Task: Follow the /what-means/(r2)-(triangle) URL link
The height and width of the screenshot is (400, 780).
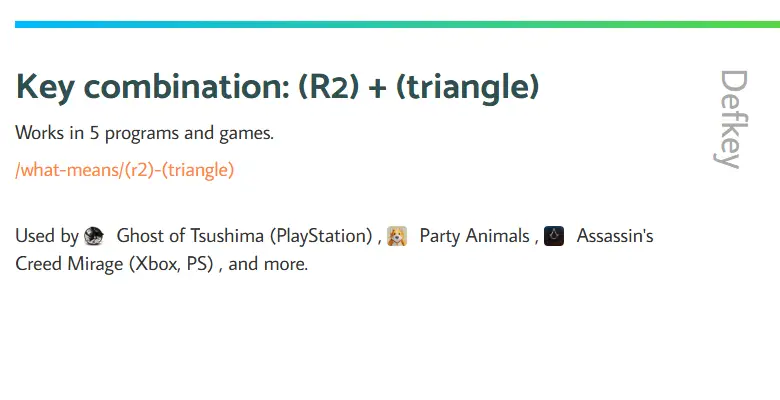Action: coord(124,170)
